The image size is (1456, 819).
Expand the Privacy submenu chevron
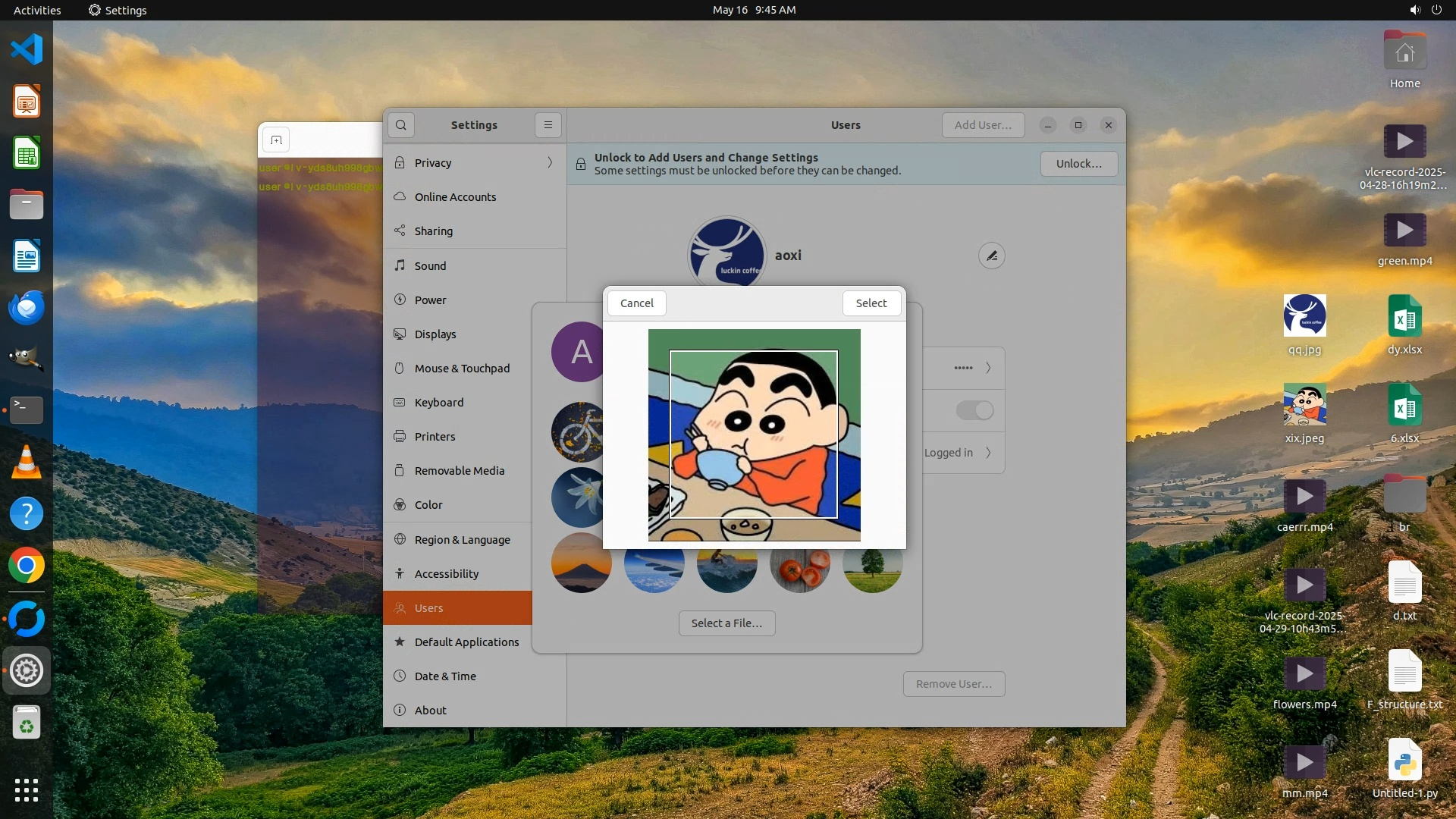[x=550, y=163]
